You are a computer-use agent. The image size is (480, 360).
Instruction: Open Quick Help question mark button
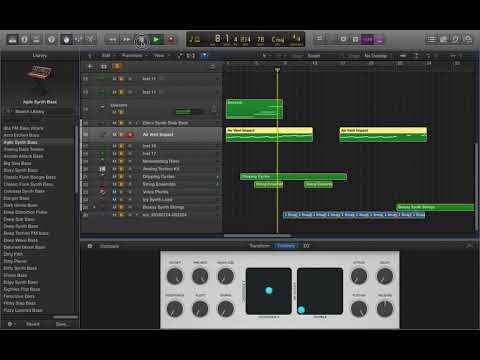51,40
